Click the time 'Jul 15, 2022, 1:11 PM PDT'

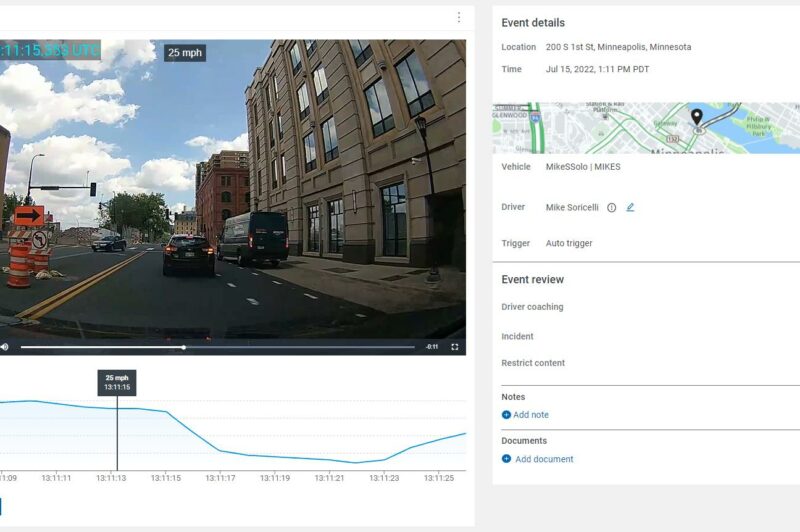point(597,69)
